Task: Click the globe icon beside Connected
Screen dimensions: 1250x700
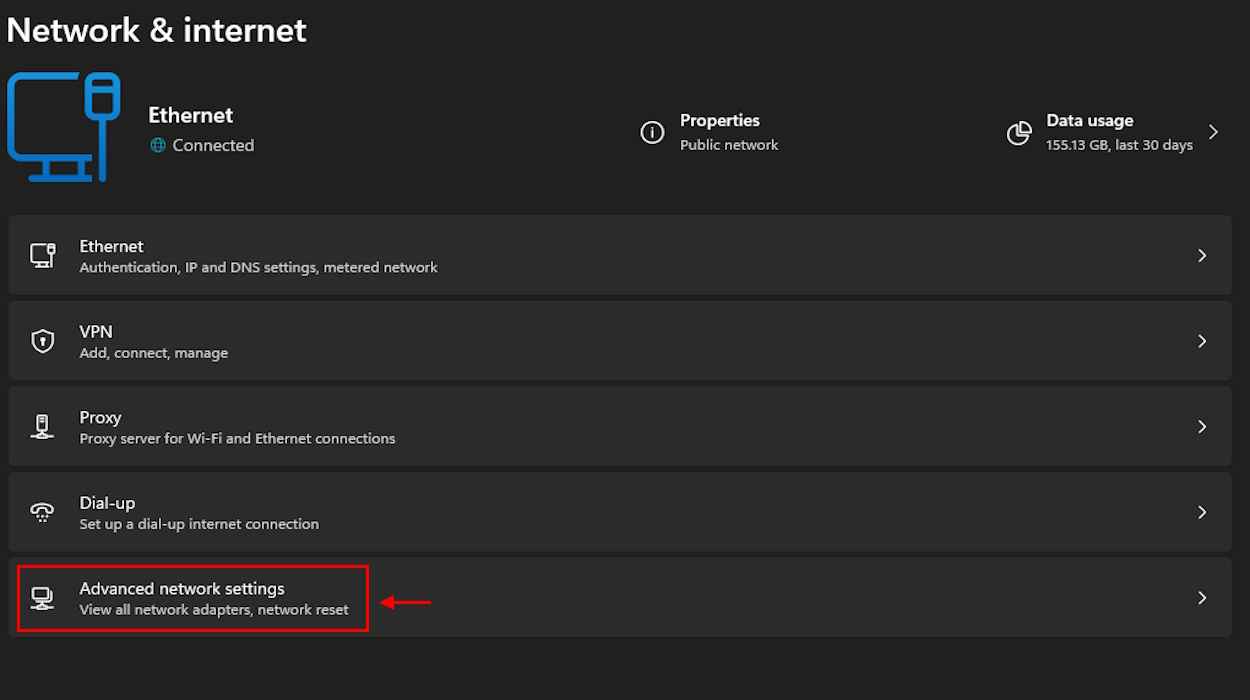Action: pyautogui.click(x=157, y=145)
